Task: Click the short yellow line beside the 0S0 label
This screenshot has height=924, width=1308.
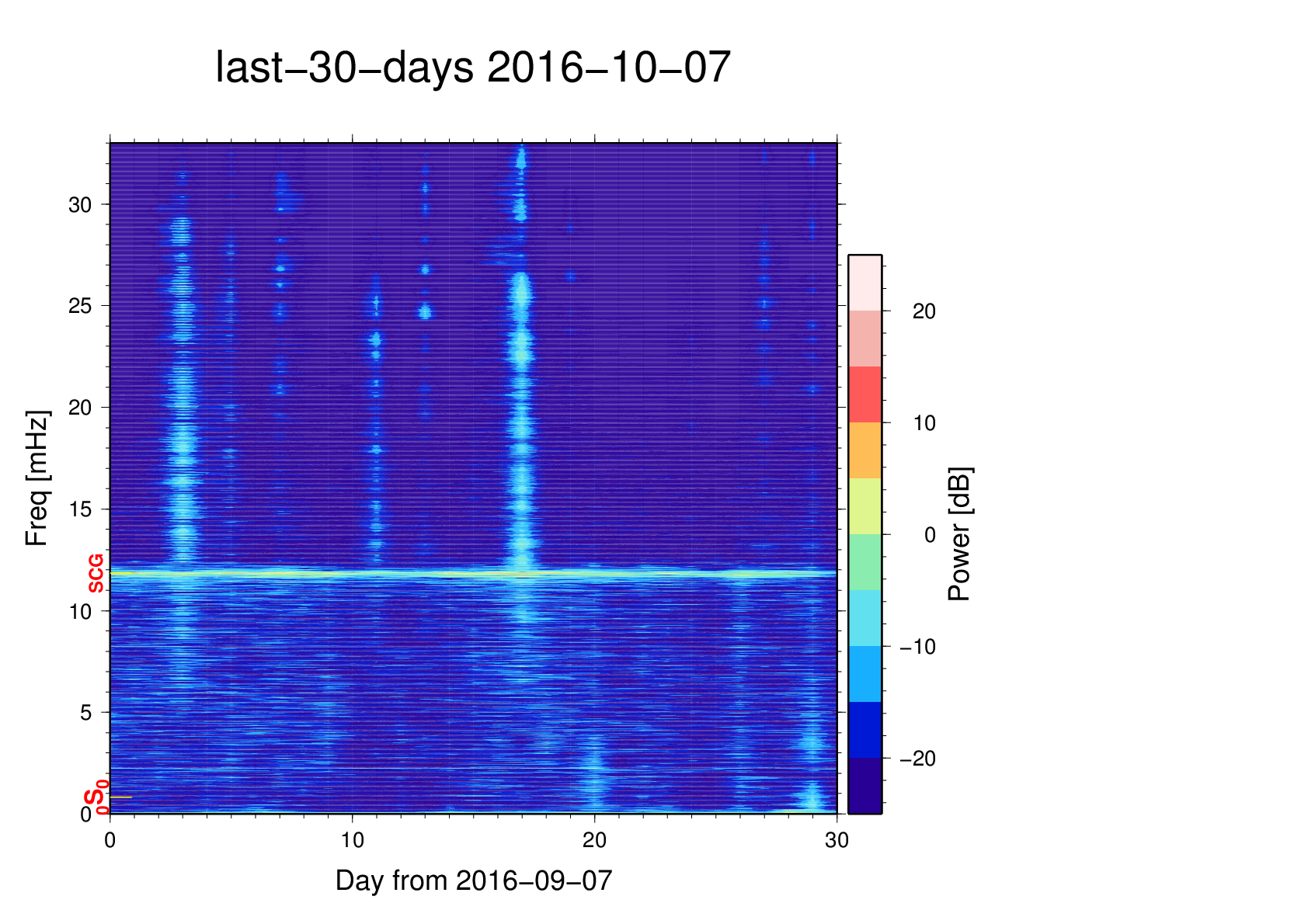Action: pyautogui.click(x=121, y=797)
